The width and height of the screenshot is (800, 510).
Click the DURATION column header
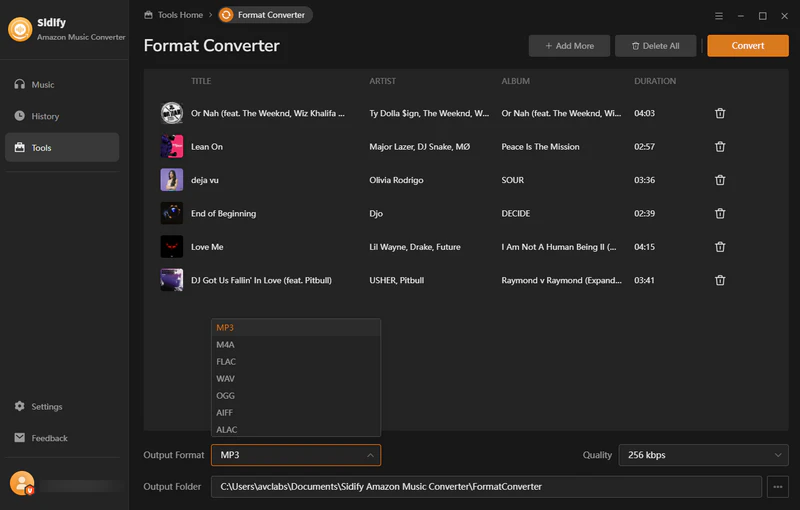point(655,81)
